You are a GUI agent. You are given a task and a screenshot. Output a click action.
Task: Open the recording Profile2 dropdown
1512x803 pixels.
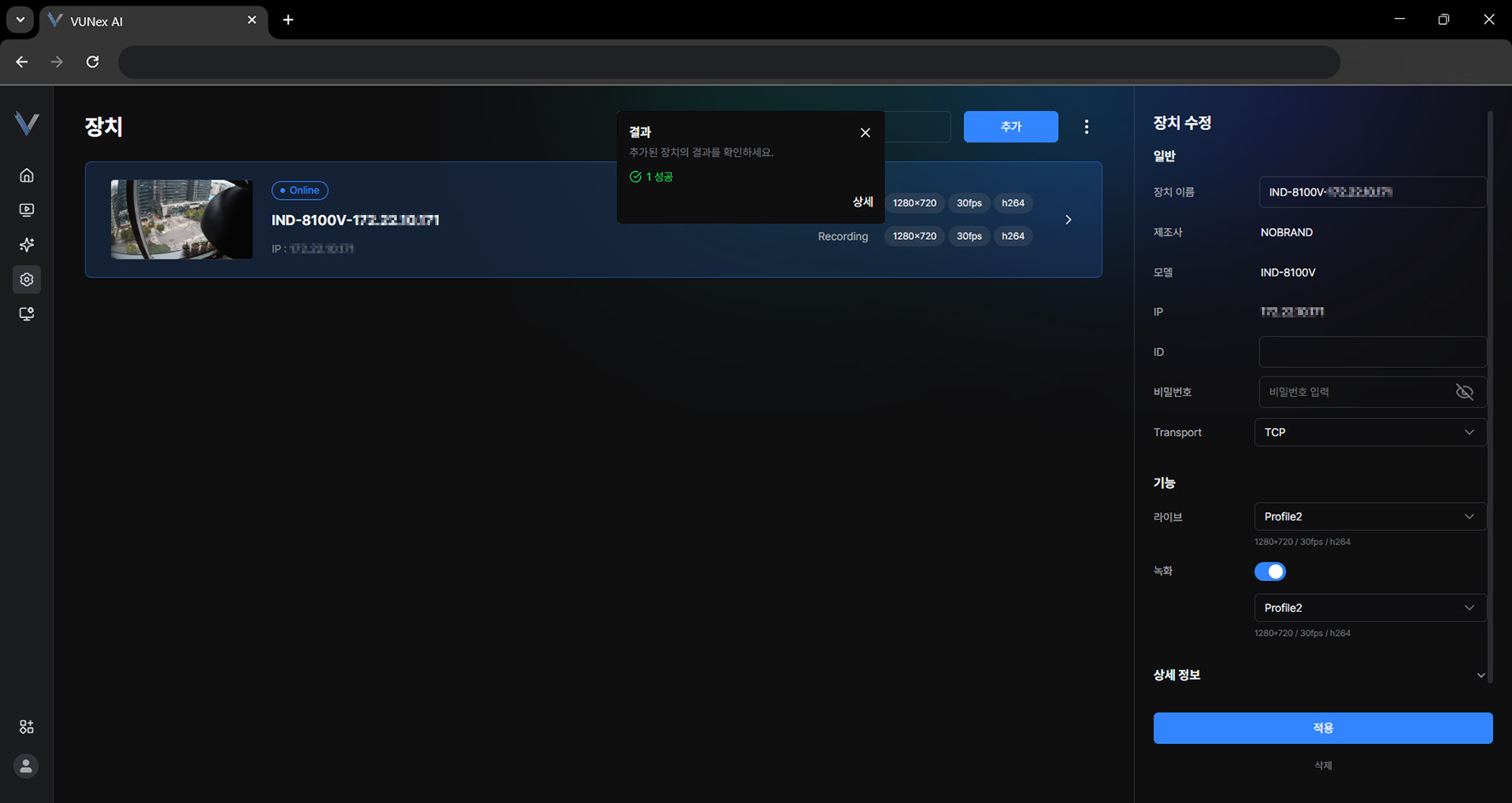pos(1370,608)
